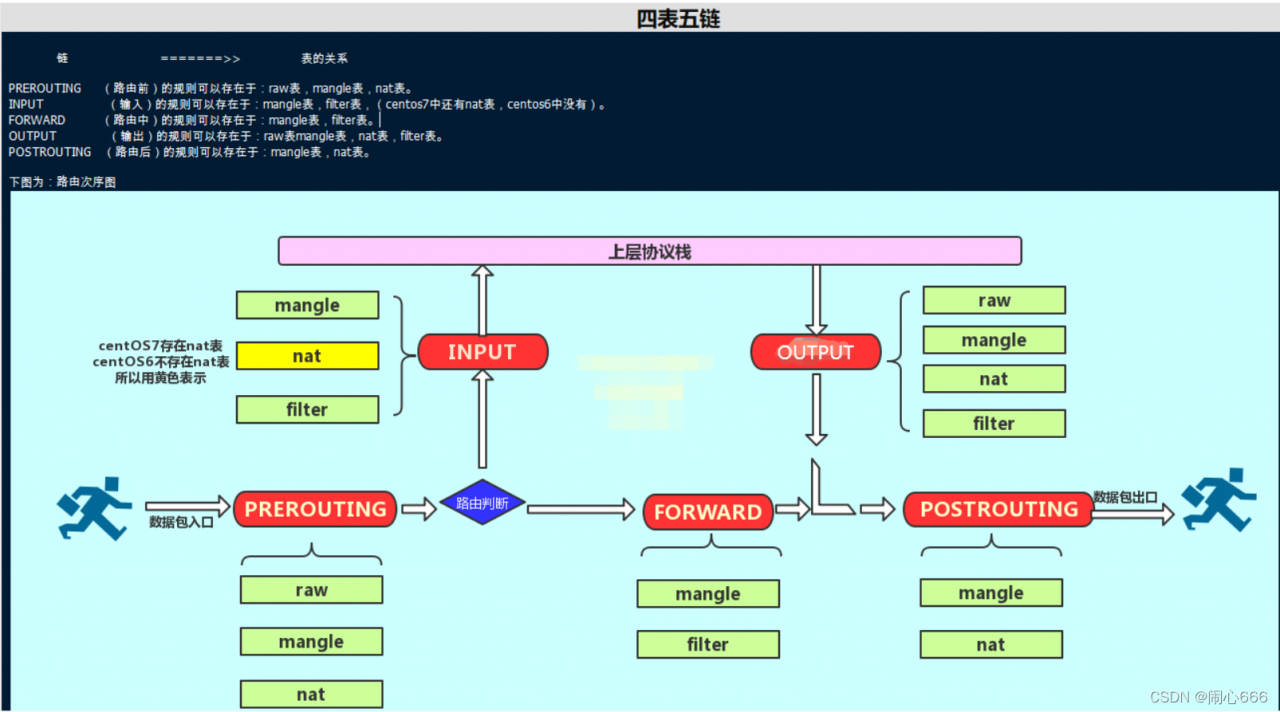Click the nat box under POSTROUTING

991,645
